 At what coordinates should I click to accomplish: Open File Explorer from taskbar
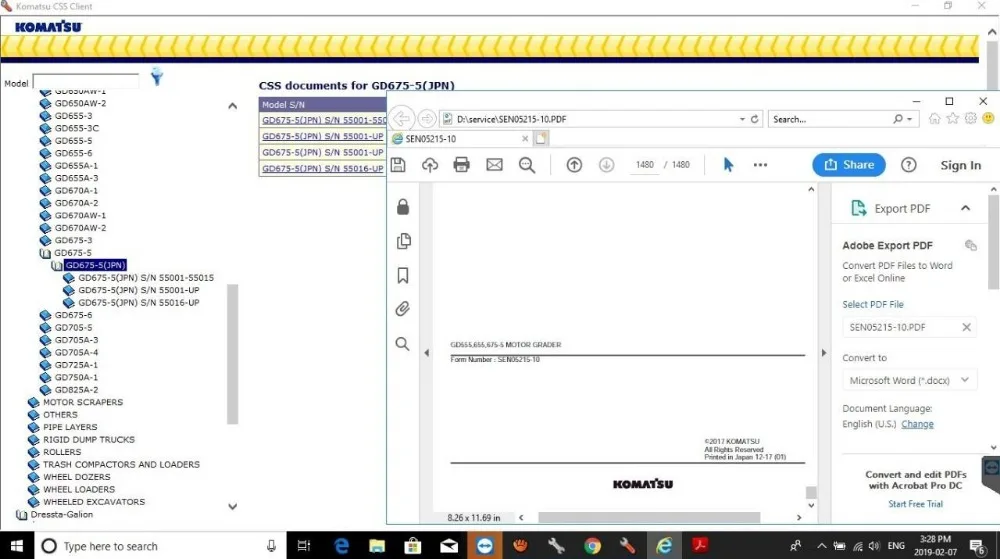[x=377, y=546]
